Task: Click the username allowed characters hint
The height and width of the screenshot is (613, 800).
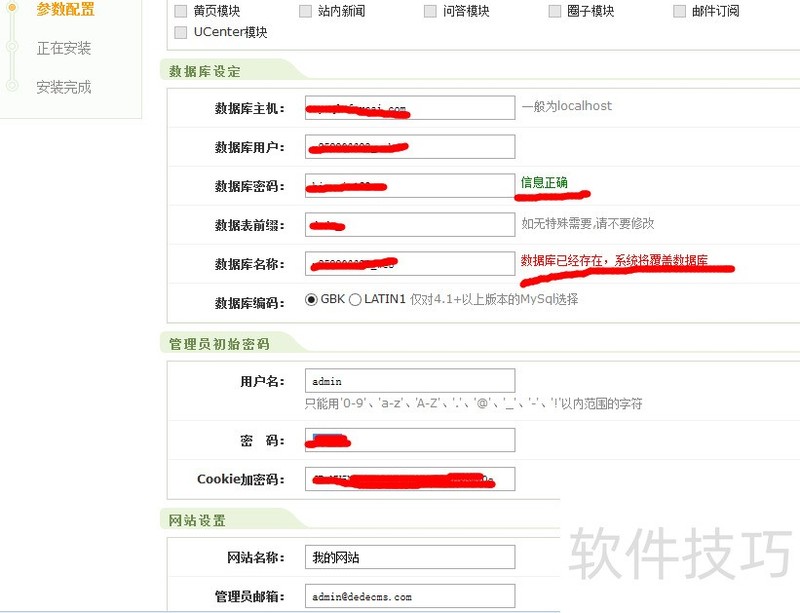Action: click(473, 404)
